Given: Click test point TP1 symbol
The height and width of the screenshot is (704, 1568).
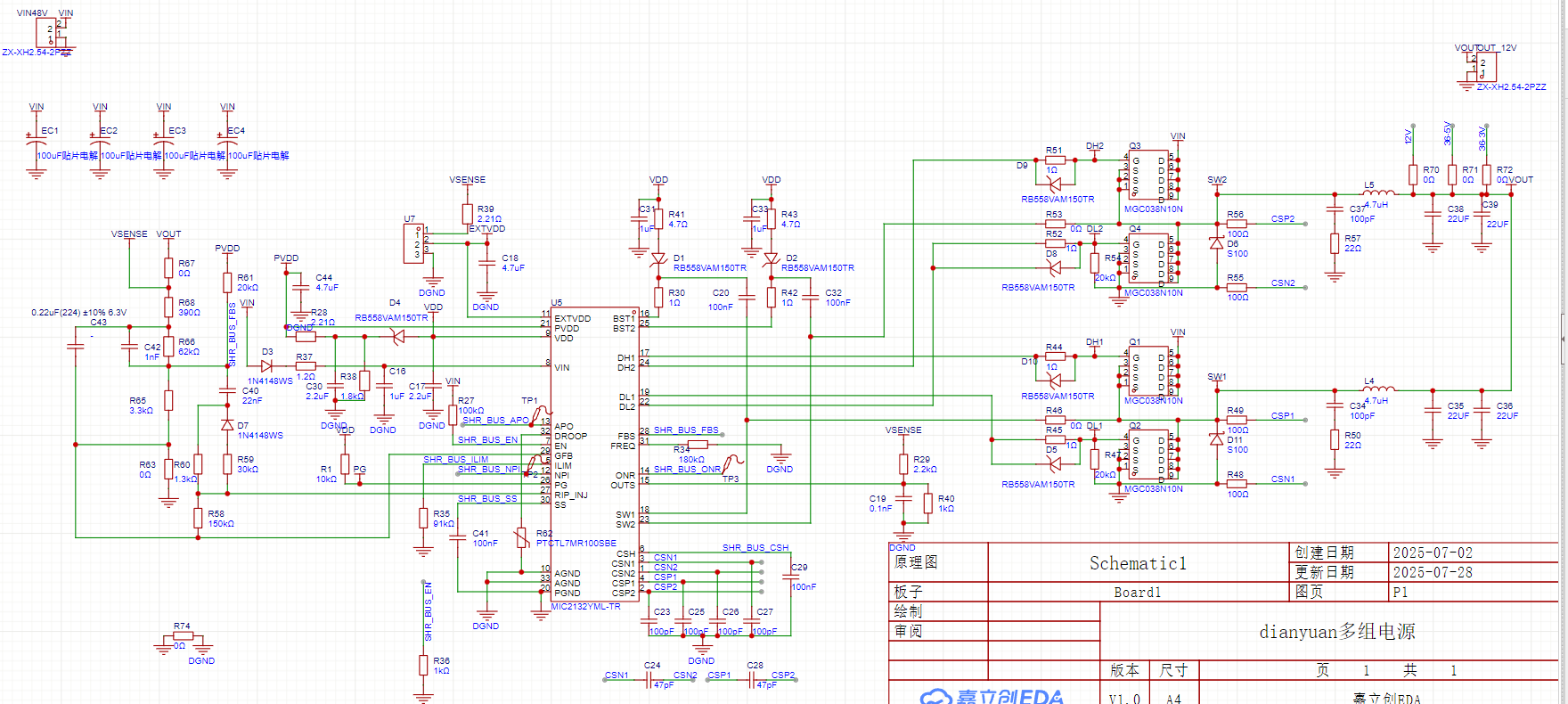Looking at the screenshot, I should [x=538, y=411].
